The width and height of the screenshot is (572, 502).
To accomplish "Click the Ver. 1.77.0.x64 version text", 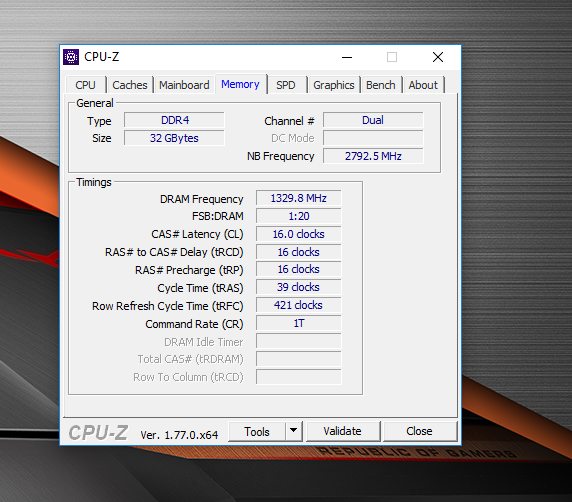I will [x=179, y=435].
